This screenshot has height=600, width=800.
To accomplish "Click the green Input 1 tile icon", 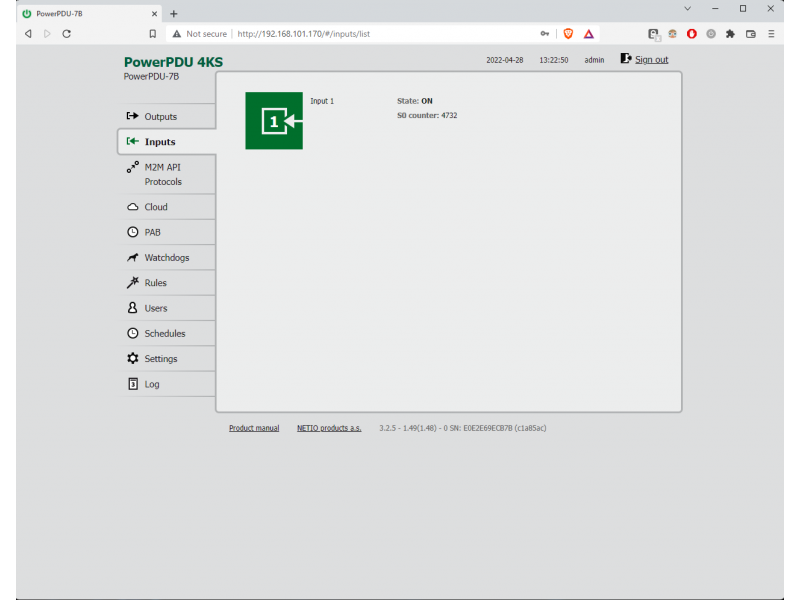I will pos(274,121).
